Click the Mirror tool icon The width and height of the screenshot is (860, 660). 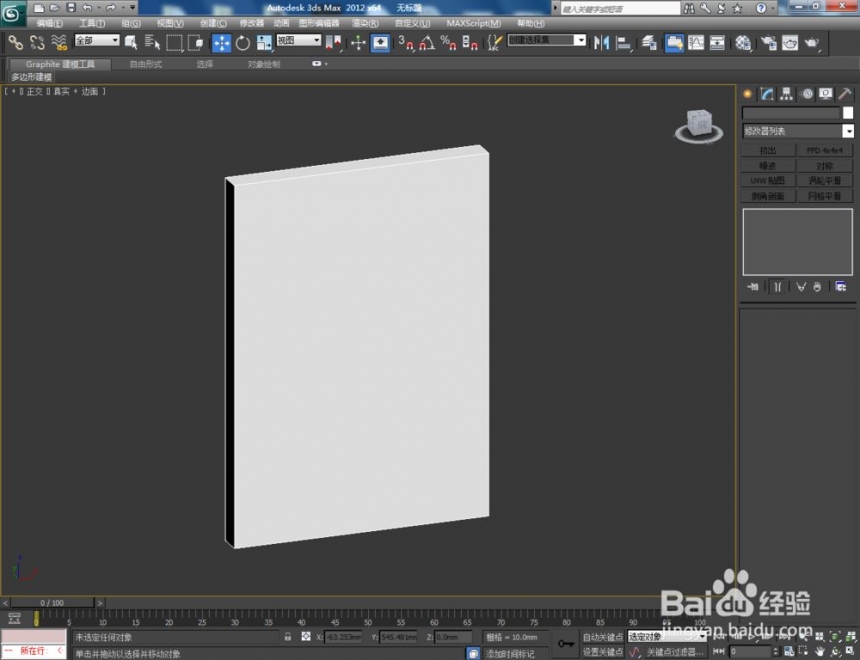601,42
